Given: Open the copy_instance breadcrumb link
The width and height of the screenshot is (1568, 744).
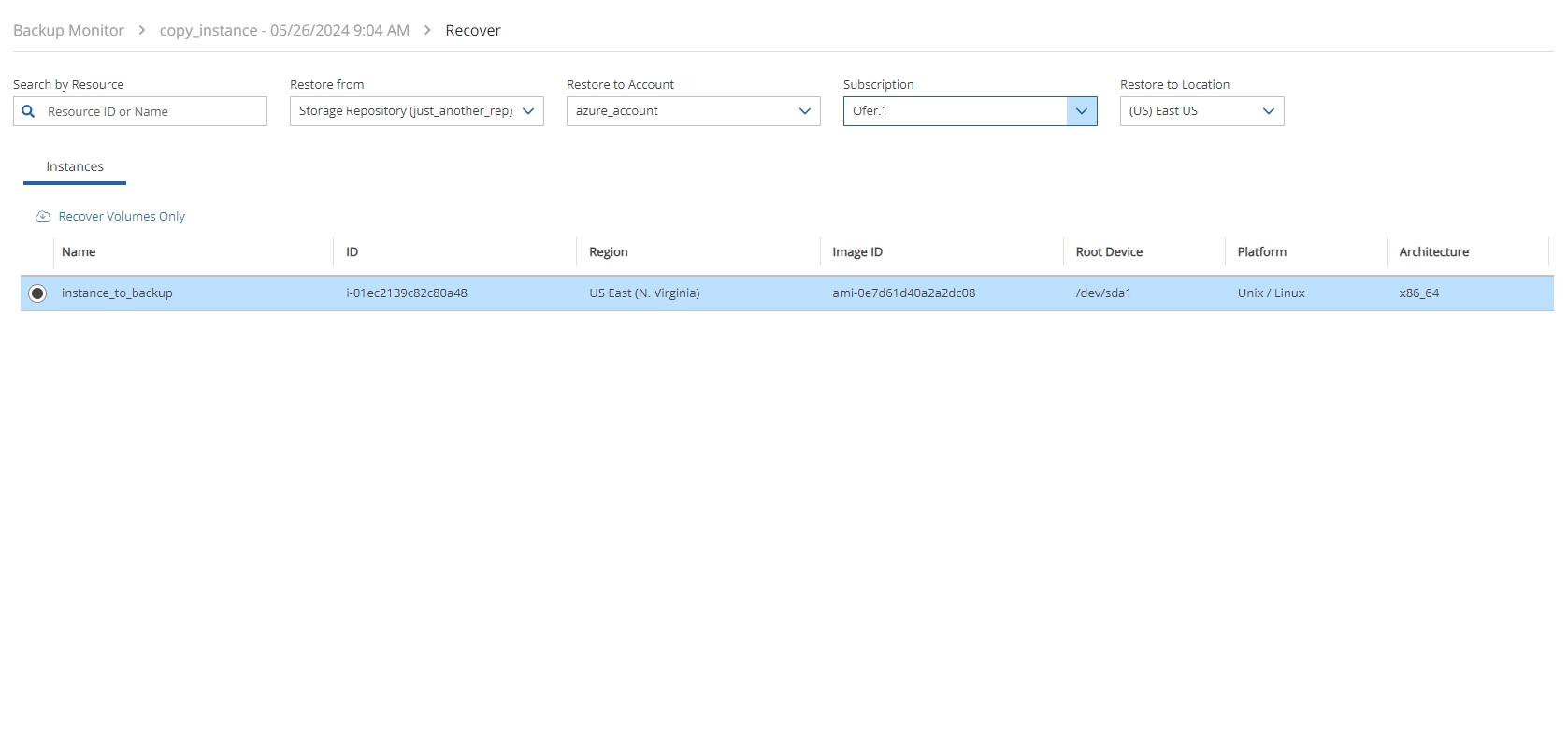Looking at the screenshot, I should coord(284,30).
